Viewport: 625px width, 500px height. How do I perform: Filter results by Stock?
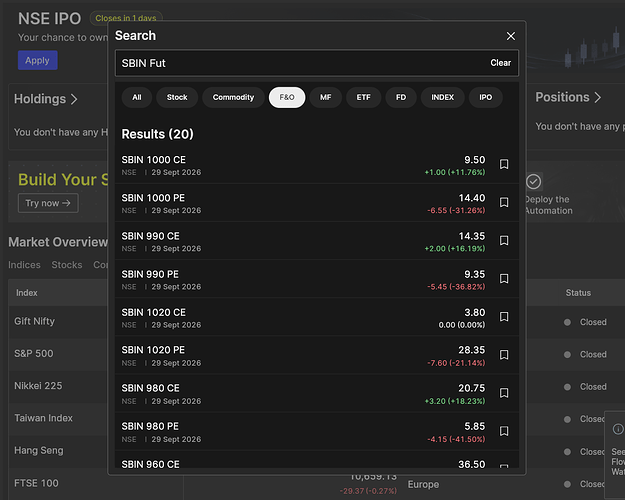(177, 97)
